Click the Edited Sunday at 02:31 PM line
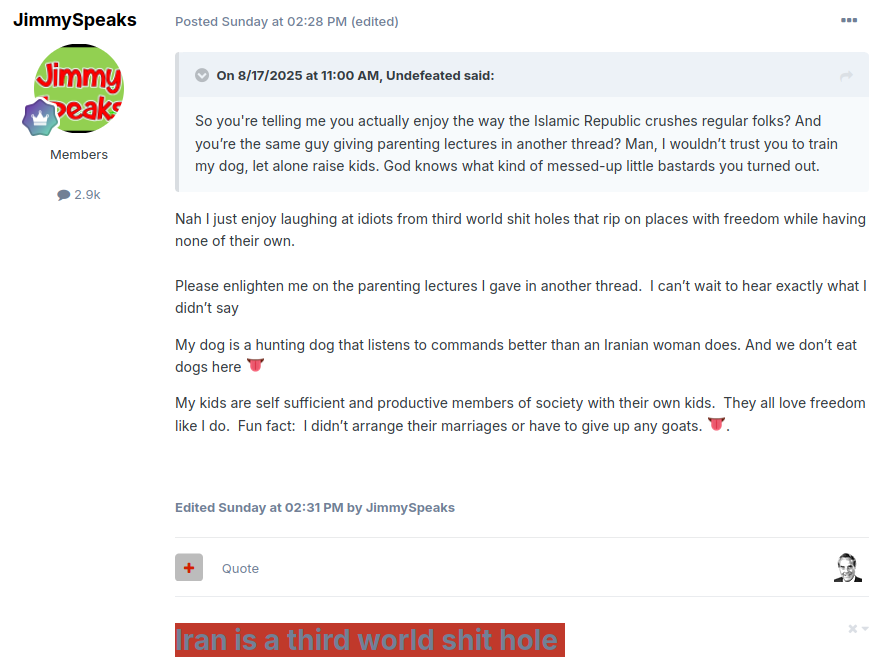 [x=315, y=508]
